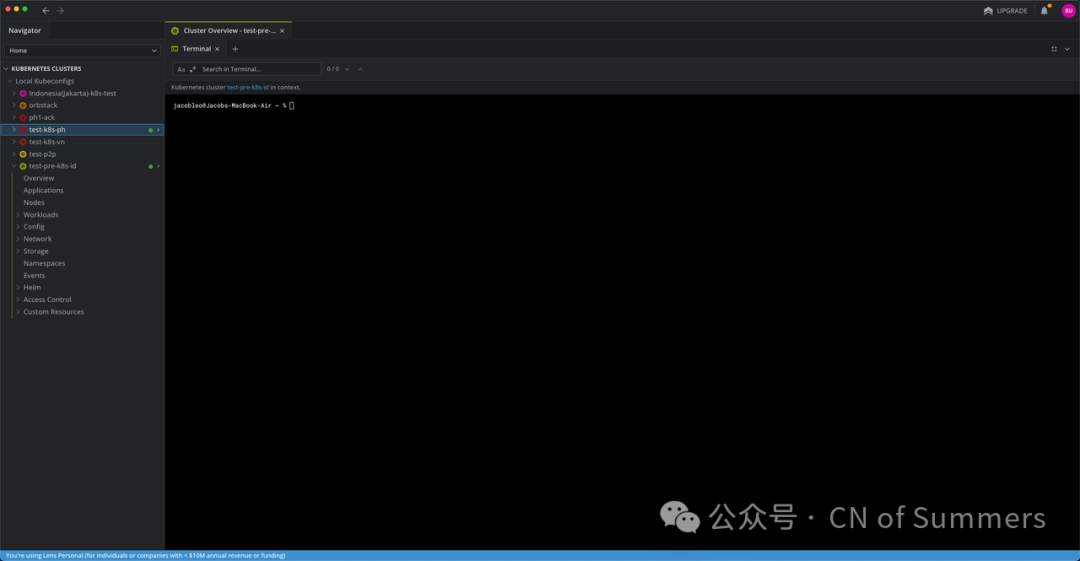Add a new dock tab with plus

click(235, 49)
